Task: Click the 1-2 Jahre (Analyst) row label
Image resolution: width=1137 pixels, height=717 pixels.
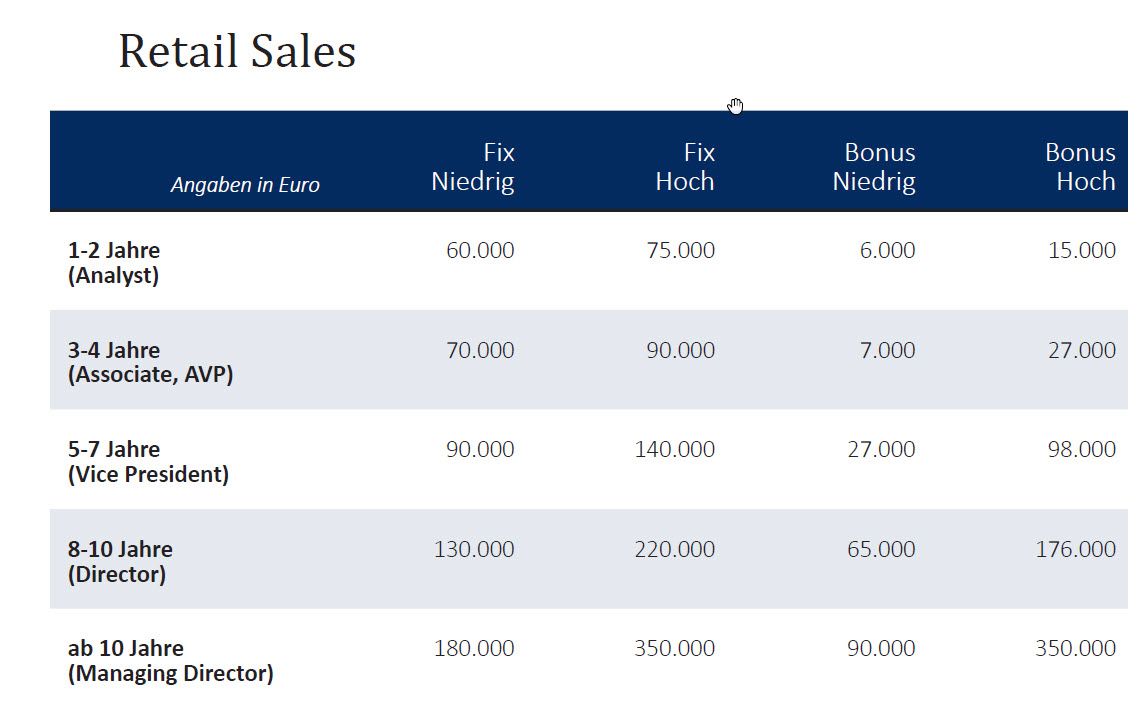Action: pos(114,263)
